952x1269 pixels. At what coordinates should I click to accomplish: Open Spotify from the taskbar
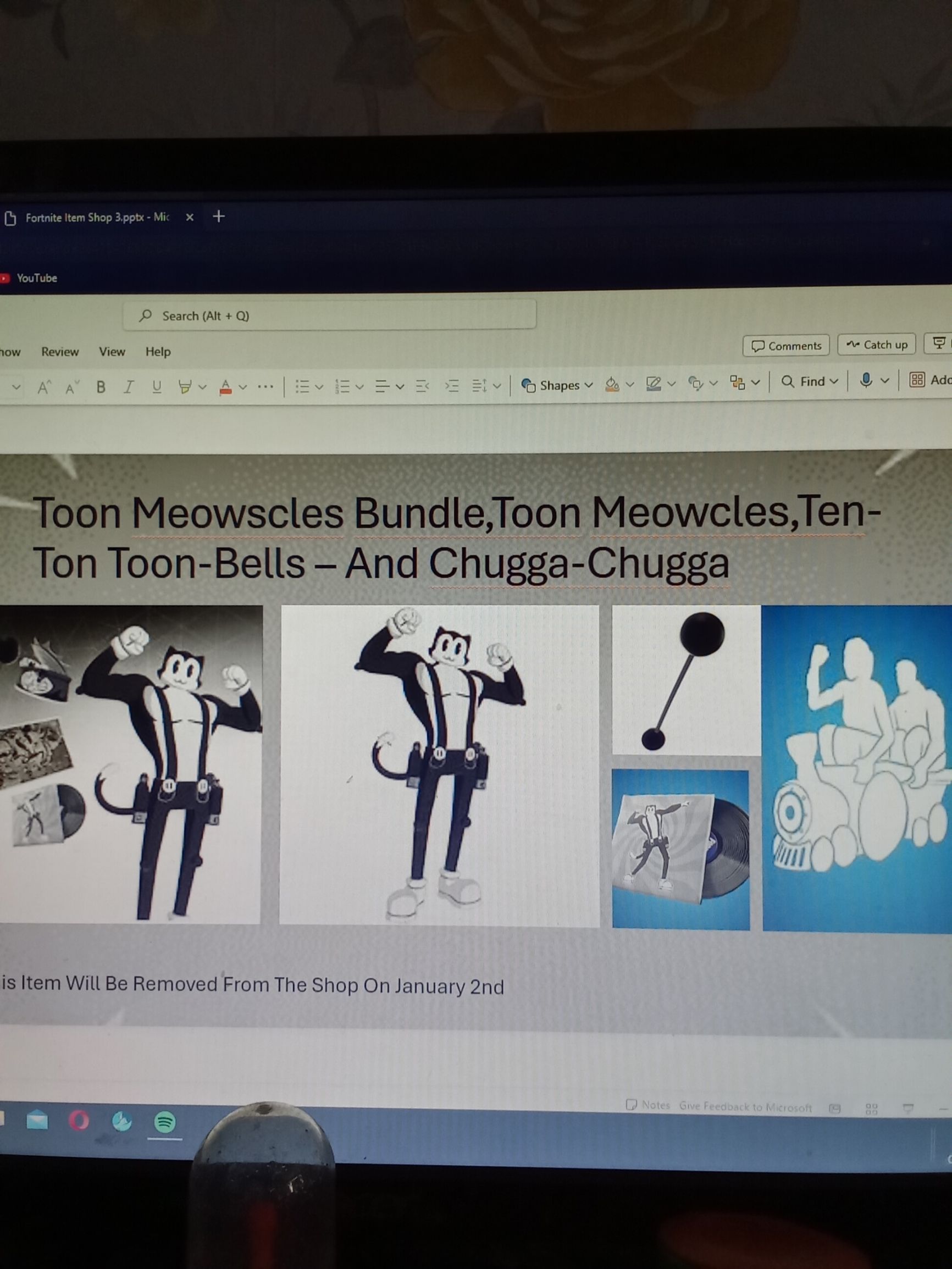(x=165, y=1122)
